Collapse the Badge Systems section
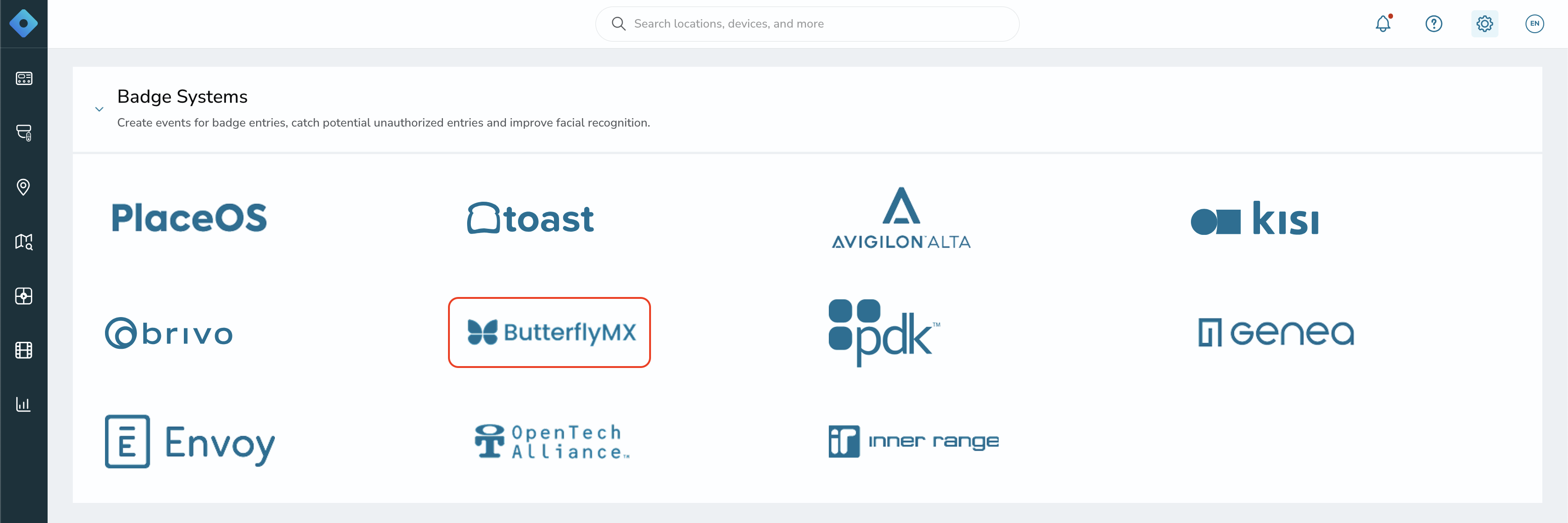This screenshot has height=523, width=1568. (x=99, y=109)
